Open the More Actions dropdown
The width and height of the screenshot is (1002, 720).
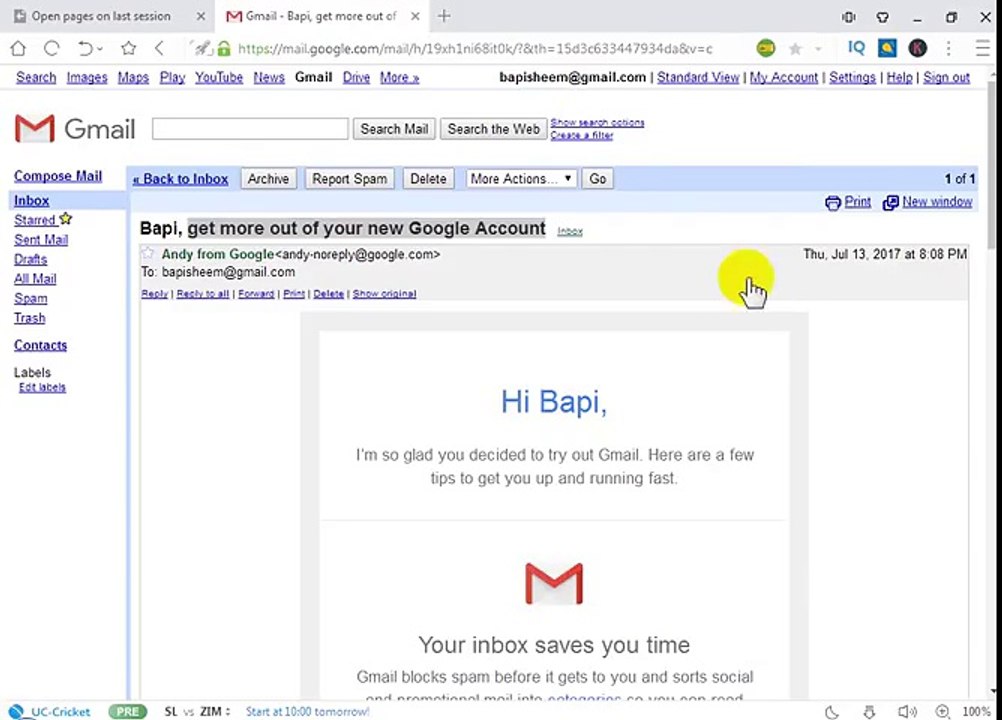click(x=521, y=179)
